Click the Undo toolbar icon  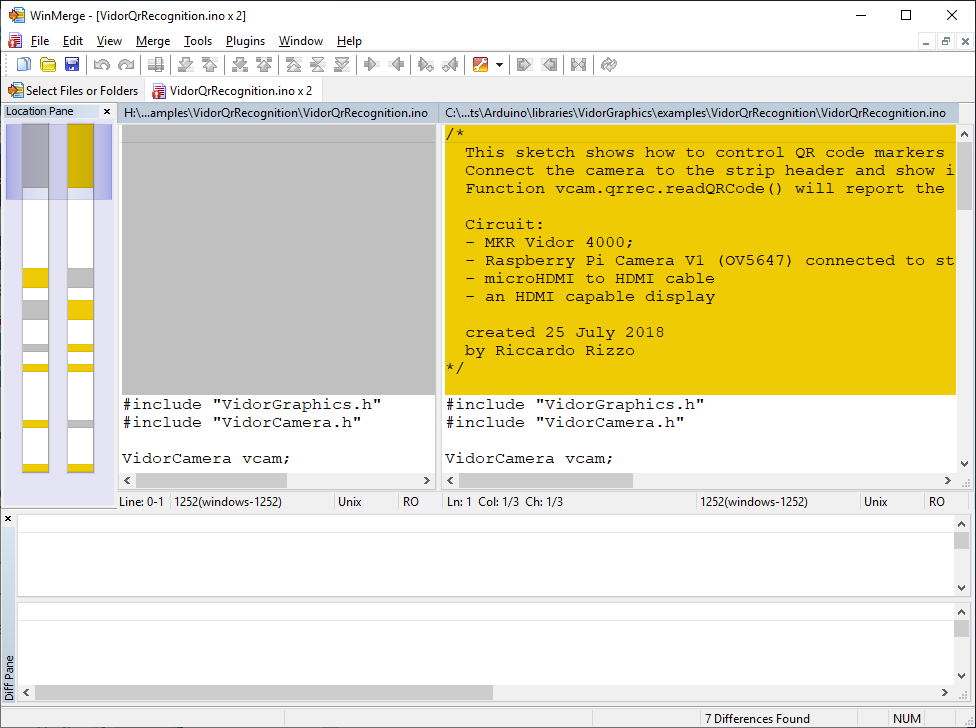click(x=101, y=65)
